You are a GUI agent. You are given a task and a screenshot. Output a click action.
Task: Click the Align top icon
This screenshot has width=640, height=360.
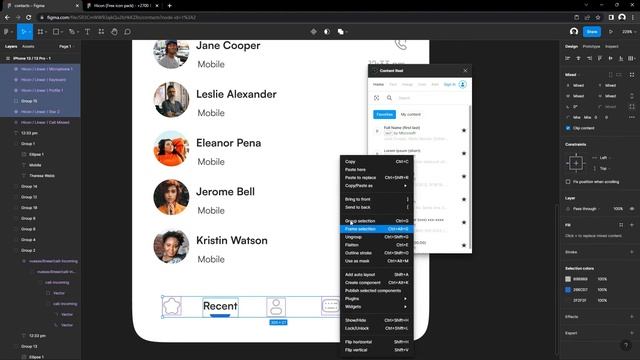600,58
